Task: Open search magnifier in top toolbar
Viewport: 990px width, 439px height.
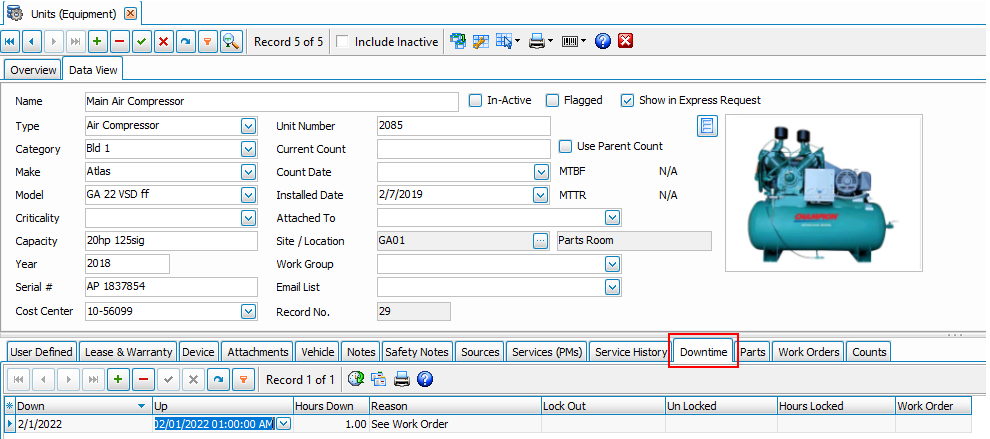Action: point(231,42)
